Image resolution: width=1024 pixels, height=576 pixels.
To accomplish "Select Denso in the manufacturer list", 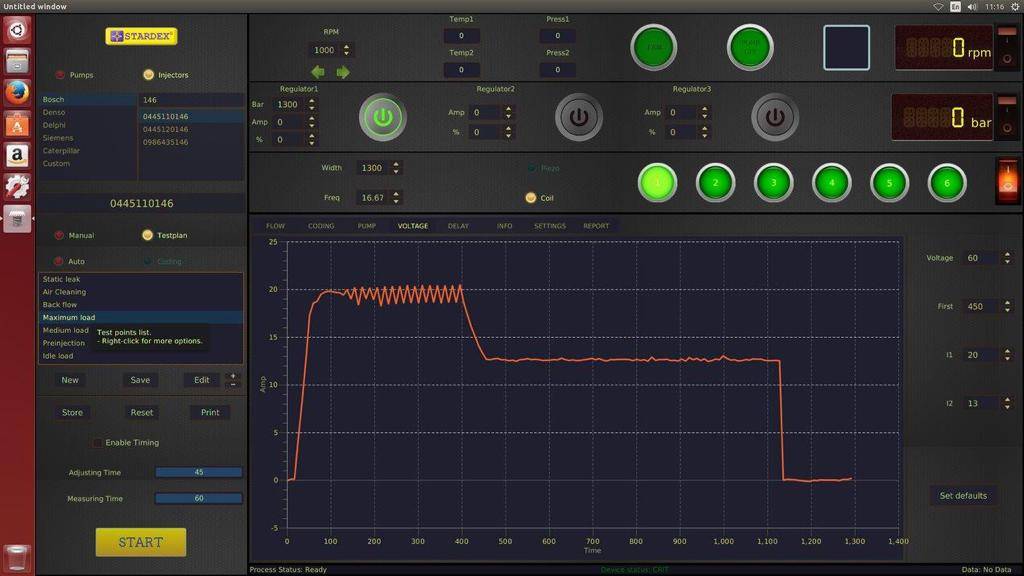I will [88, 112].
